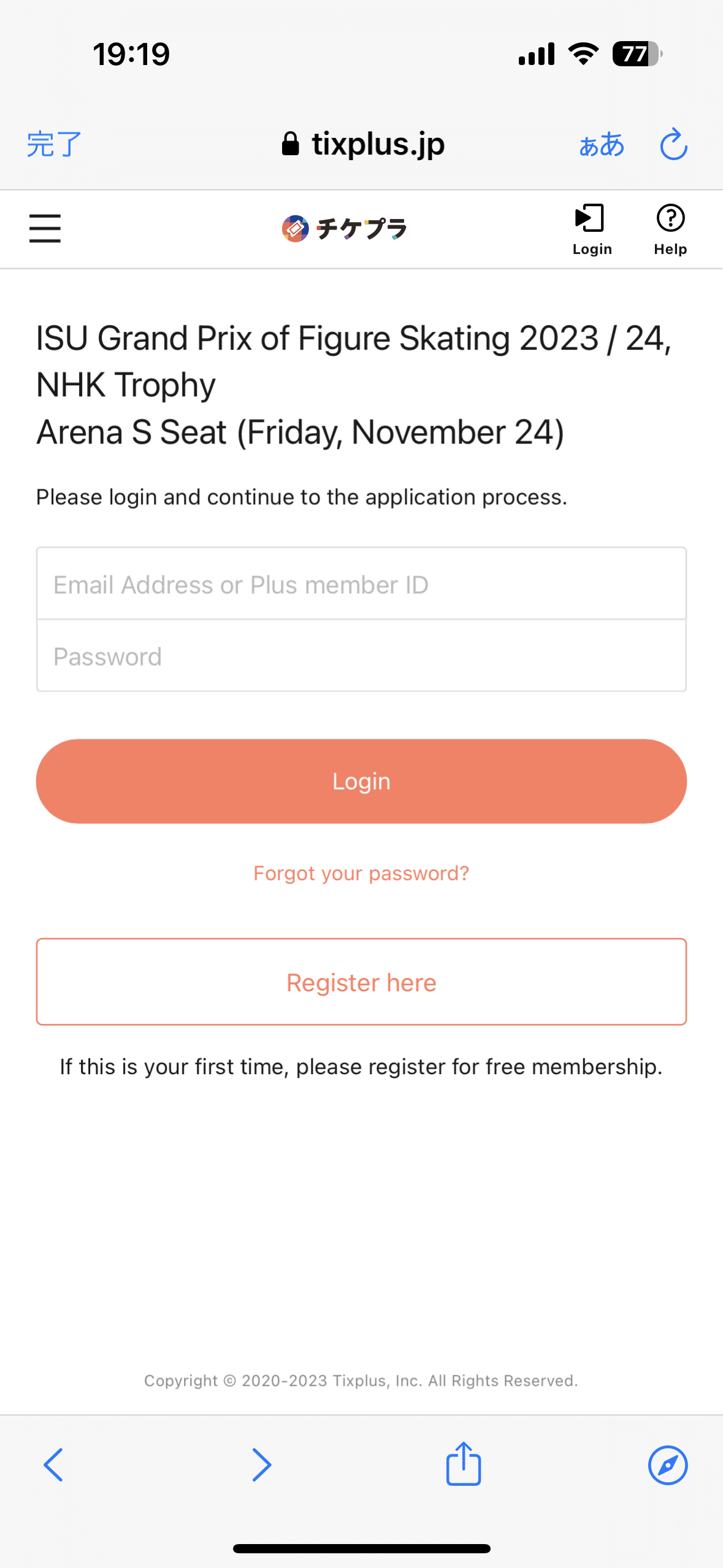Tap 完了 to close browser view
The height and width of the screenshot is (1568, 723).
54,145
